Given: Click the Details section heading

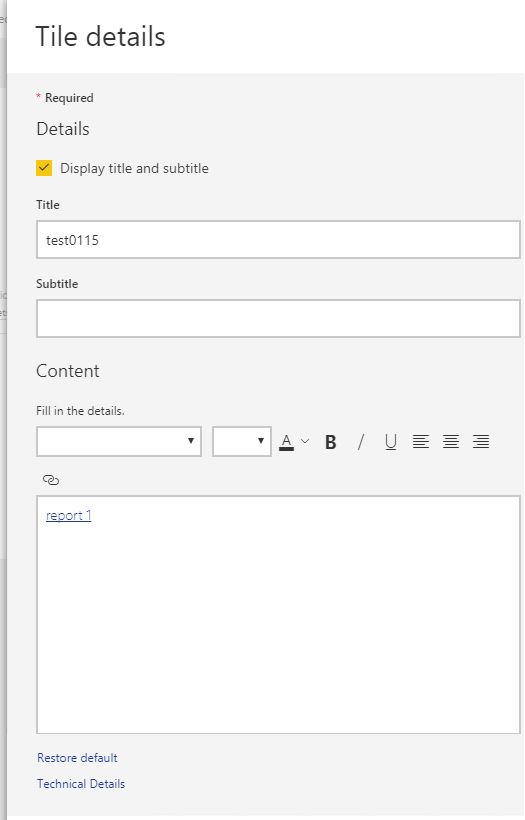Looking at the screenshot, I should click(x=63, y=129).
